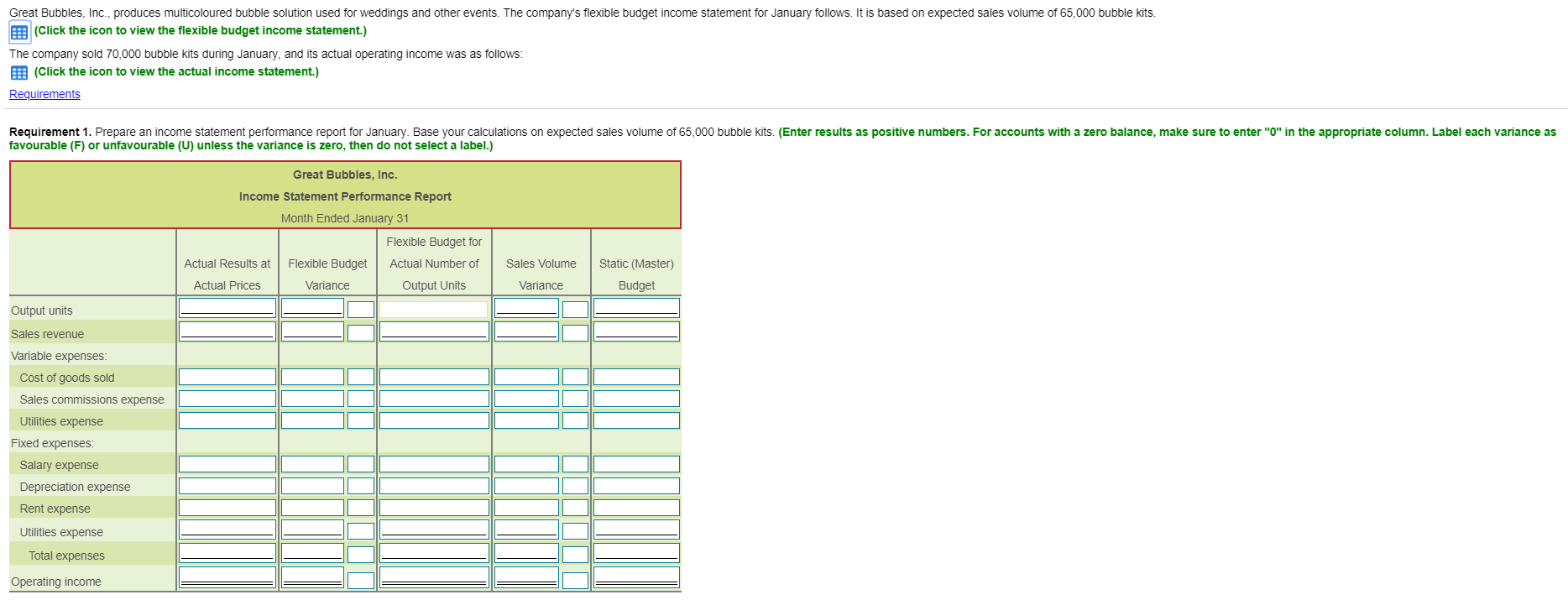Click Rent expense Static Budget field
The height and width of the screenshot is (600, 1568).
point(636,508)
